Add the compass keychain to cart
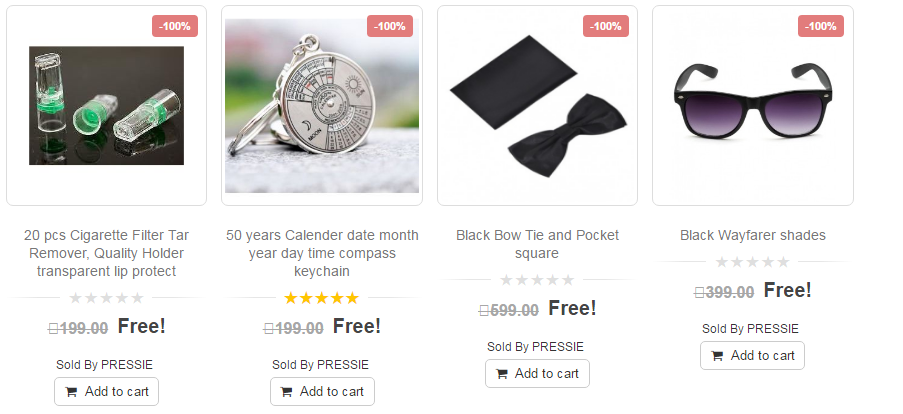Image resolution: width=903 pixels, height=414 pixels. coord(322,392)
